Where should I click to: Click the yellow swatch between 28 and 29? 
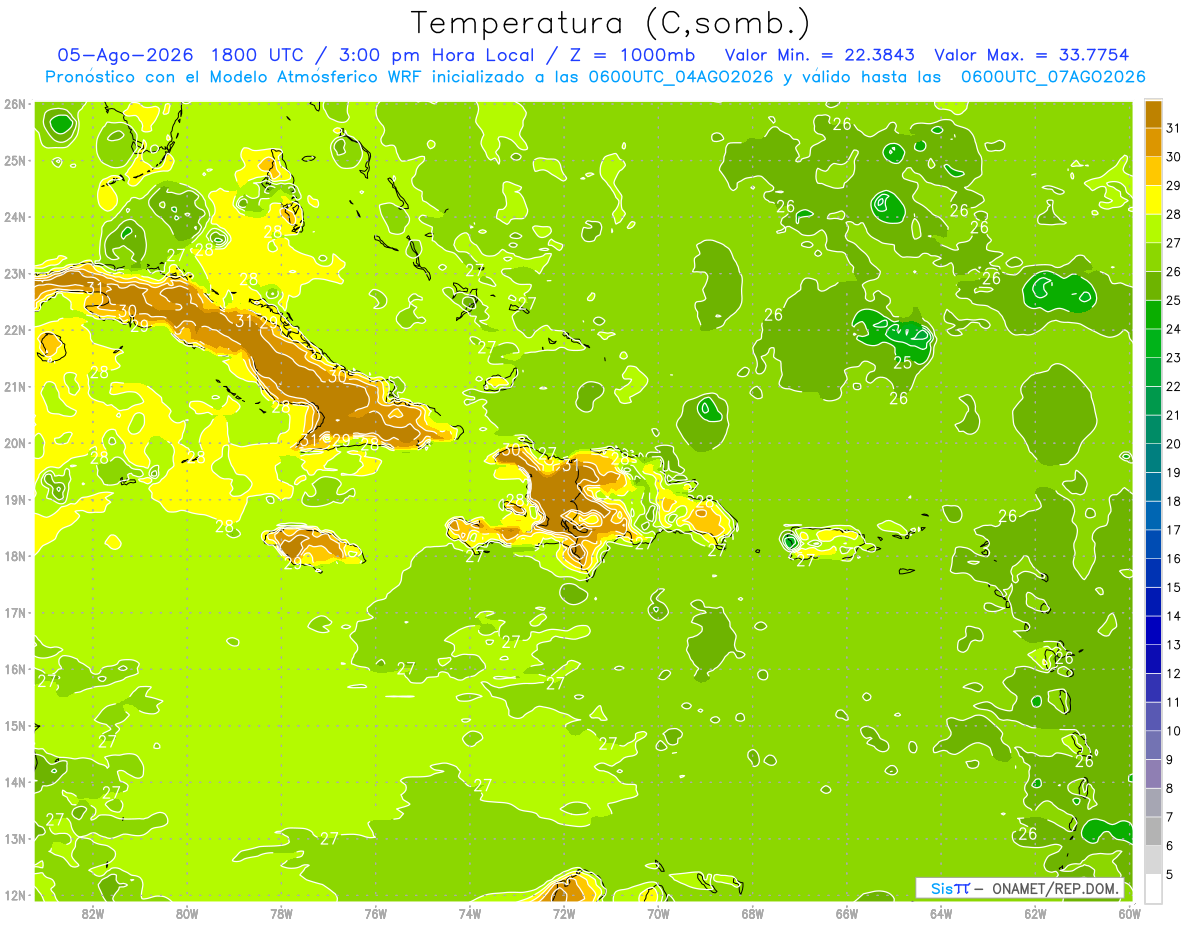1153,200
